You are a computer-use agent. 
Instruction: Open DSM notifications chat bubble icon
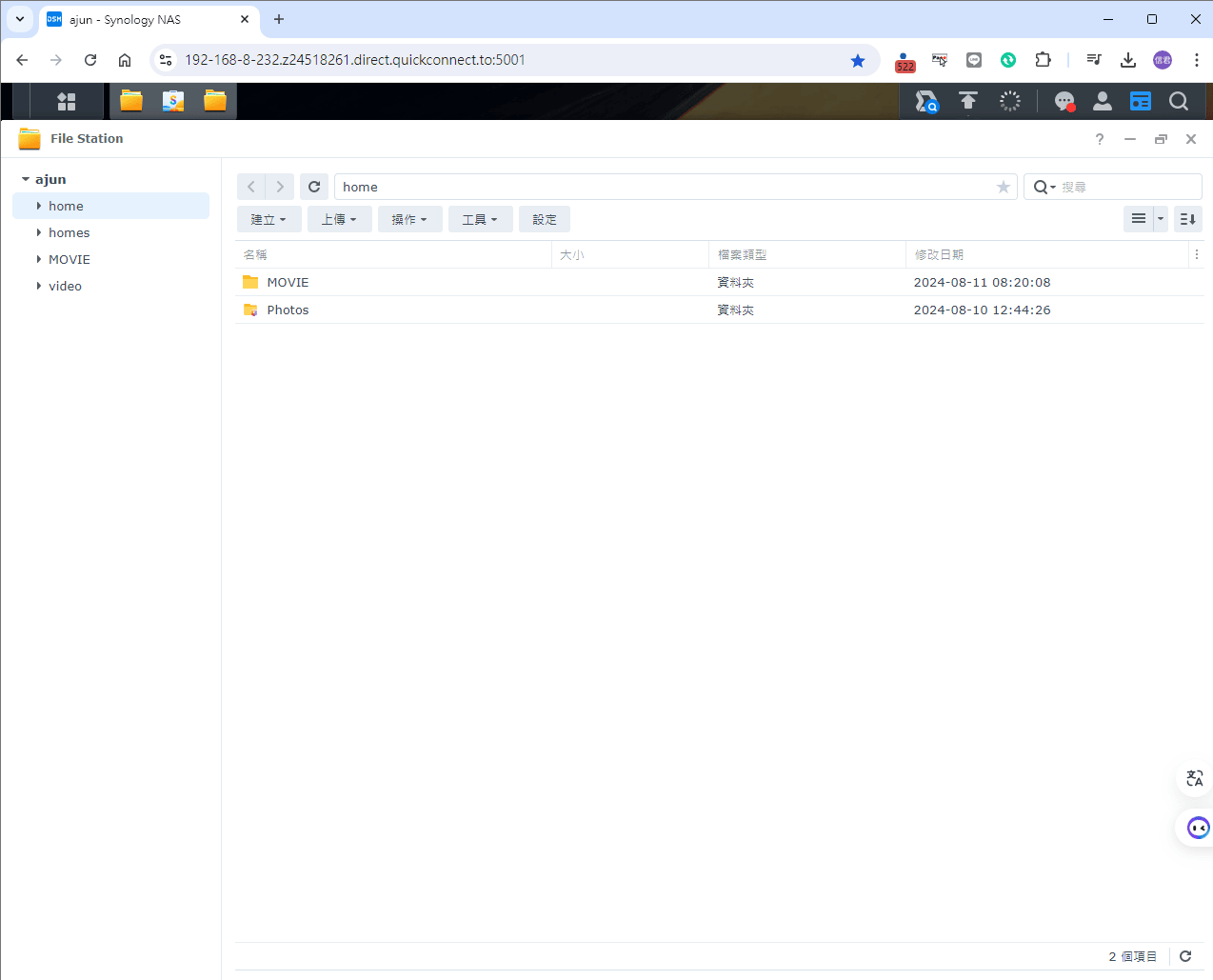1064,101
